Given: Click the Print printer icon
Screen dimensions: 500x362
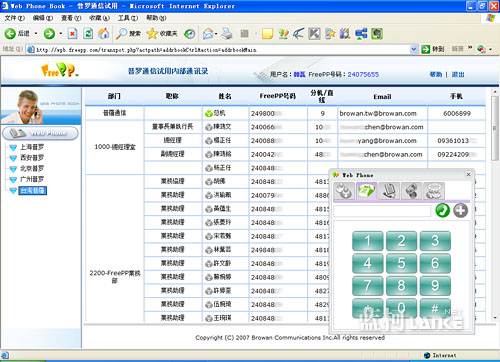Looking at the screenshot, I should 227,33.
